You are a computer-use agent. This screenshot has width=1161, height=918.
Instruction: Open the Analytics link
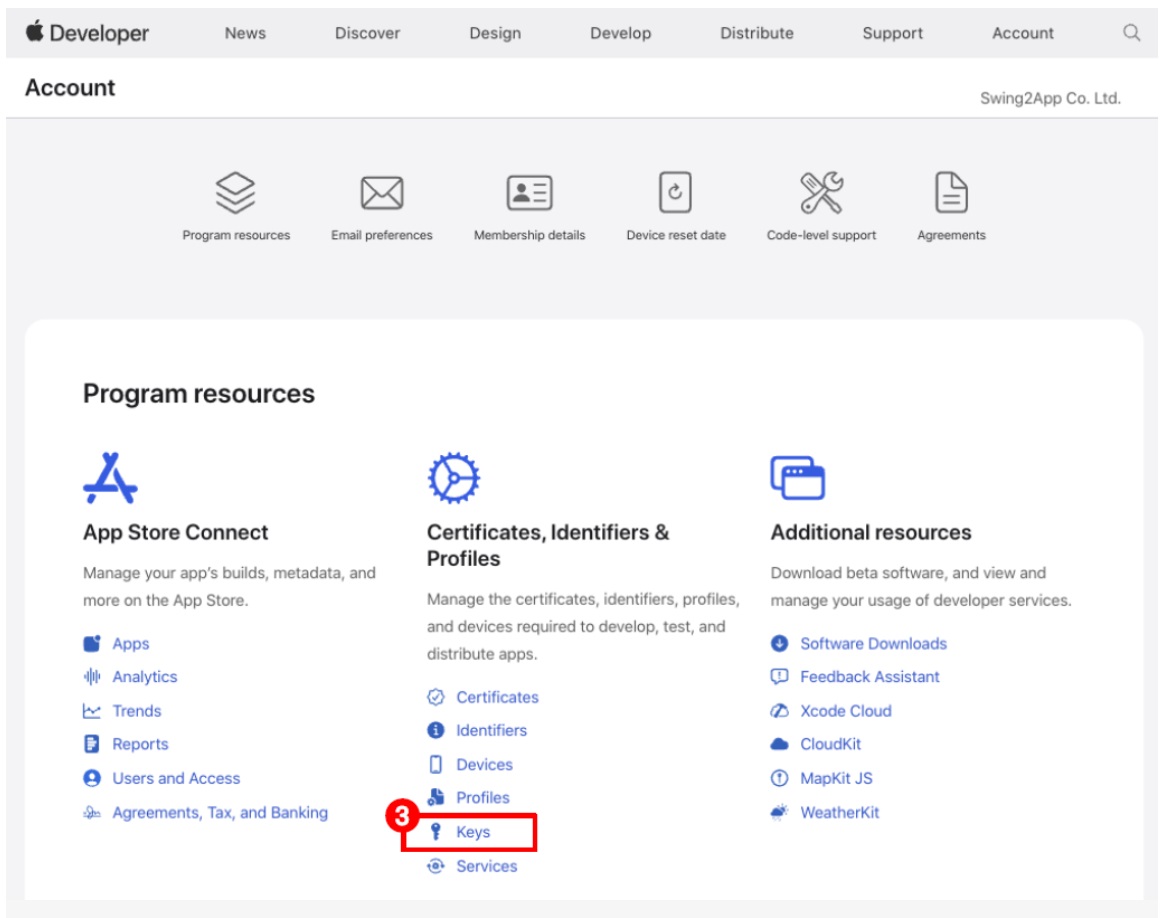pyautogui.click(x=145, y=677)
